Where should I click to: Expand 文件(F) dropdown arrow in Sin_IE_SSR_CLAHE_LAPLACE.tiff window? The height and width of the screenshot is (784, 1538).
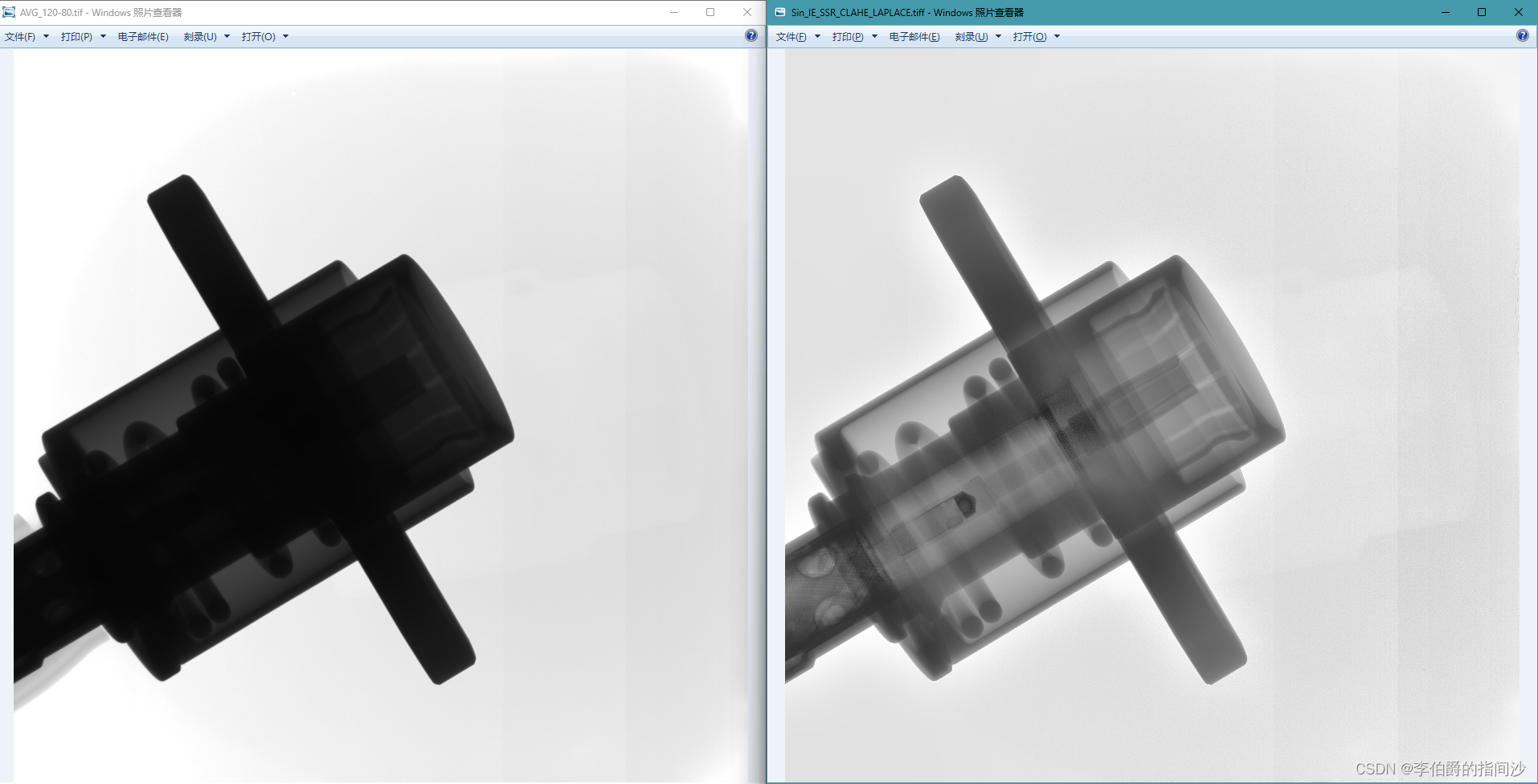click(x=817, y=37)
